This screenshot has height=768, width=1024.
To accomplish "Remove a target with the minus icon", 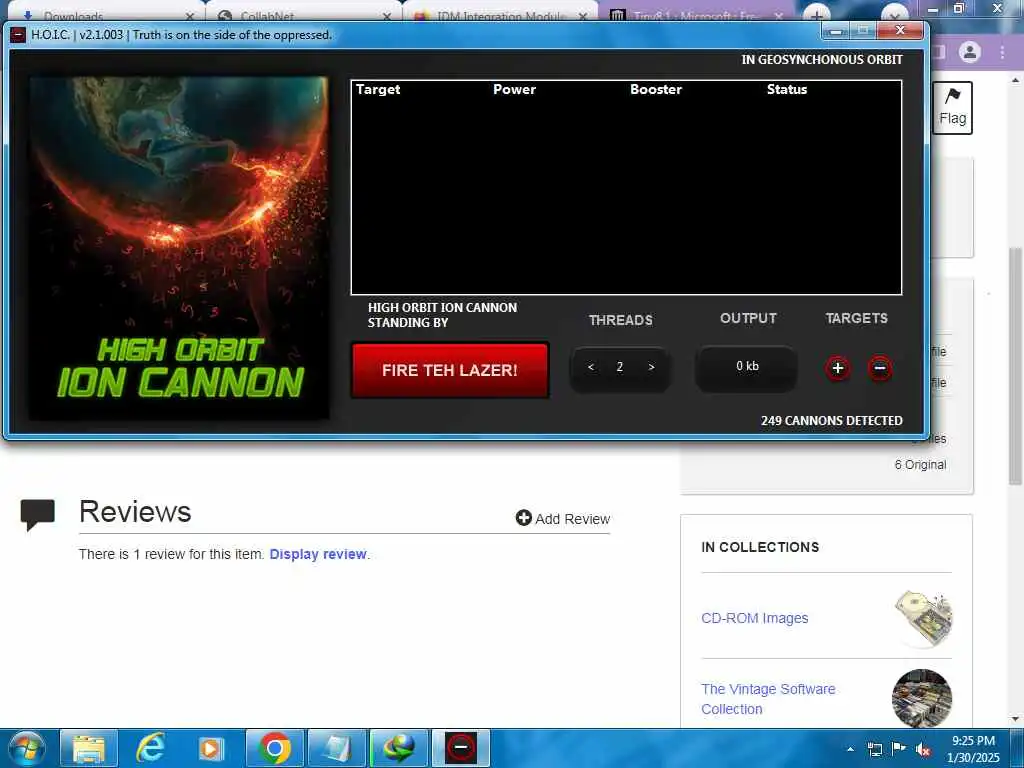I will coord(880,368).
